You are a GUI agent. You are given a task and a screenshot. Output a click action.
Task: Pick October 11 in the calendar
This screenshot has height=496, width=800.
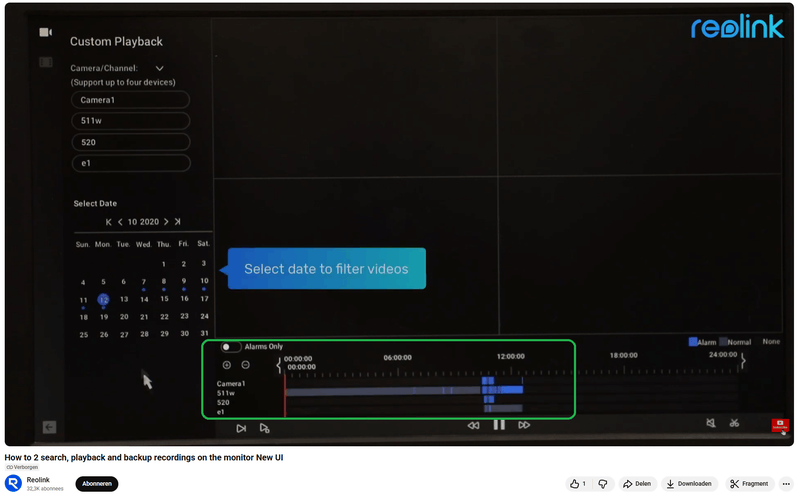click(x=84, y=300)
